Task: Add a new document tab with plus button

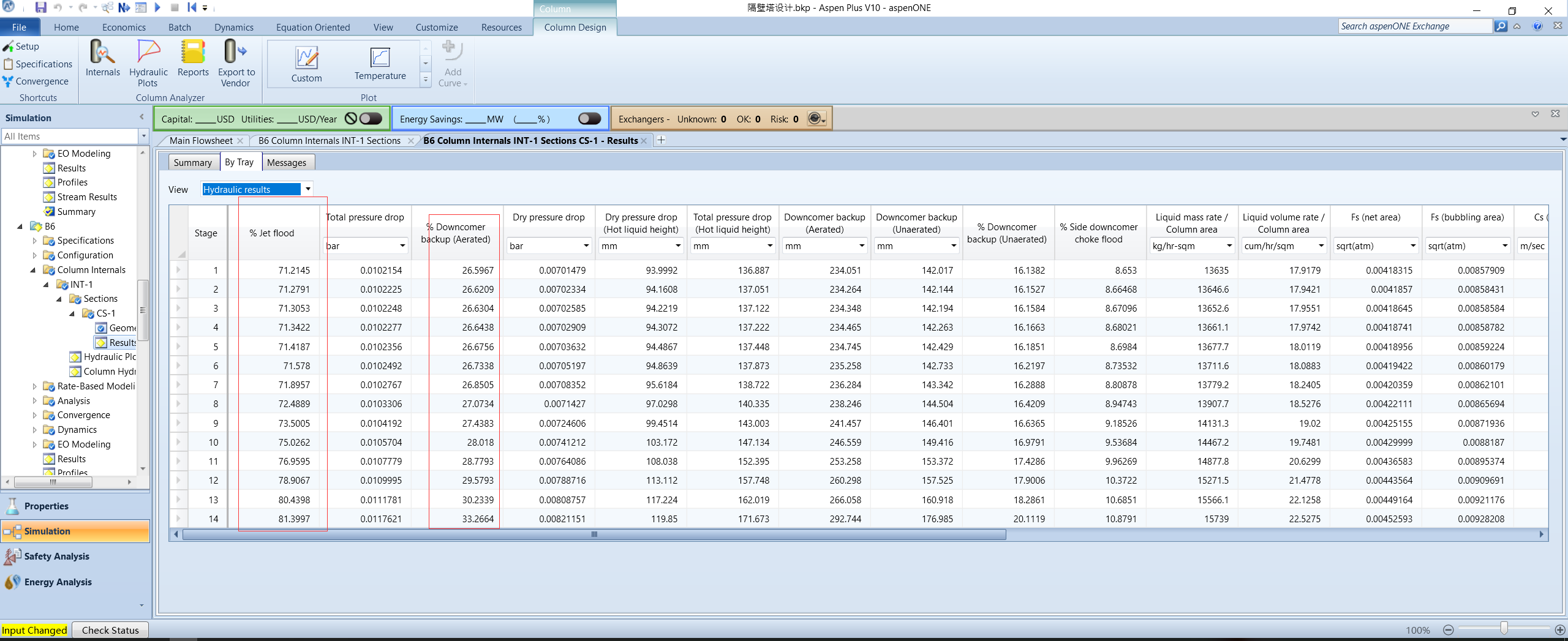Action: (661, 140)
